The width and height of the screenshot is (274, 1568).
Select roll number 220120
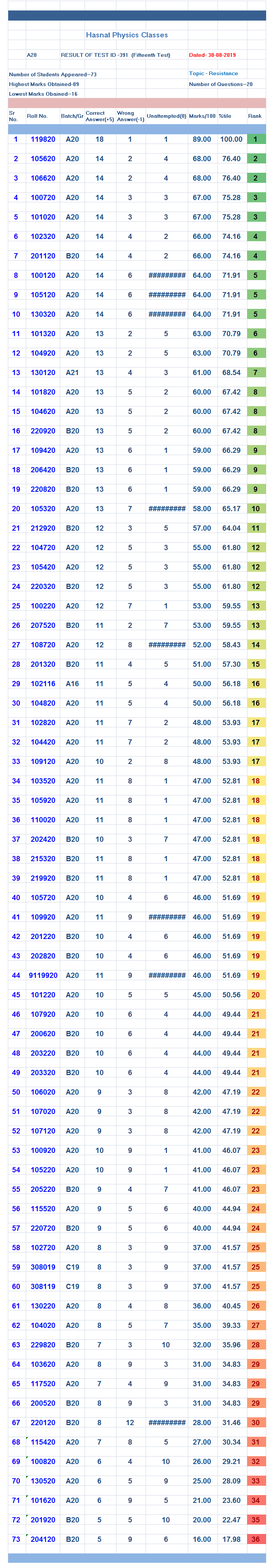click(43, 1423)
